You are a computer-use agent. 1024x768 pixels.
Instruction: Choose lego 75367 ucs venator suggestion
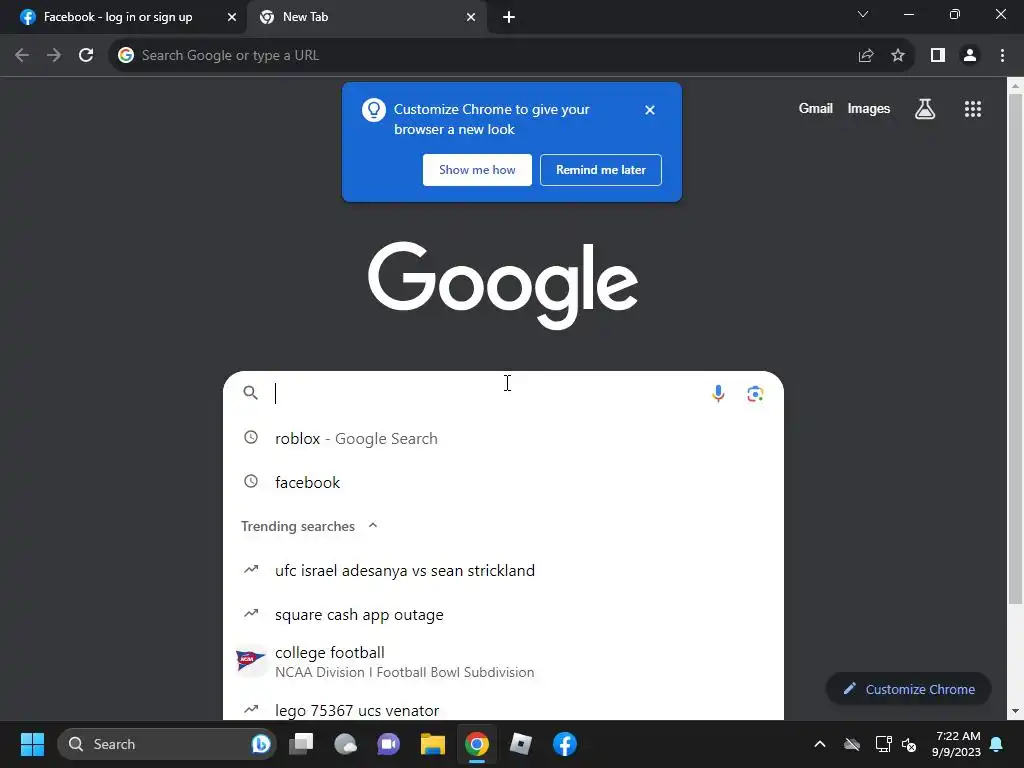[503, 709]
